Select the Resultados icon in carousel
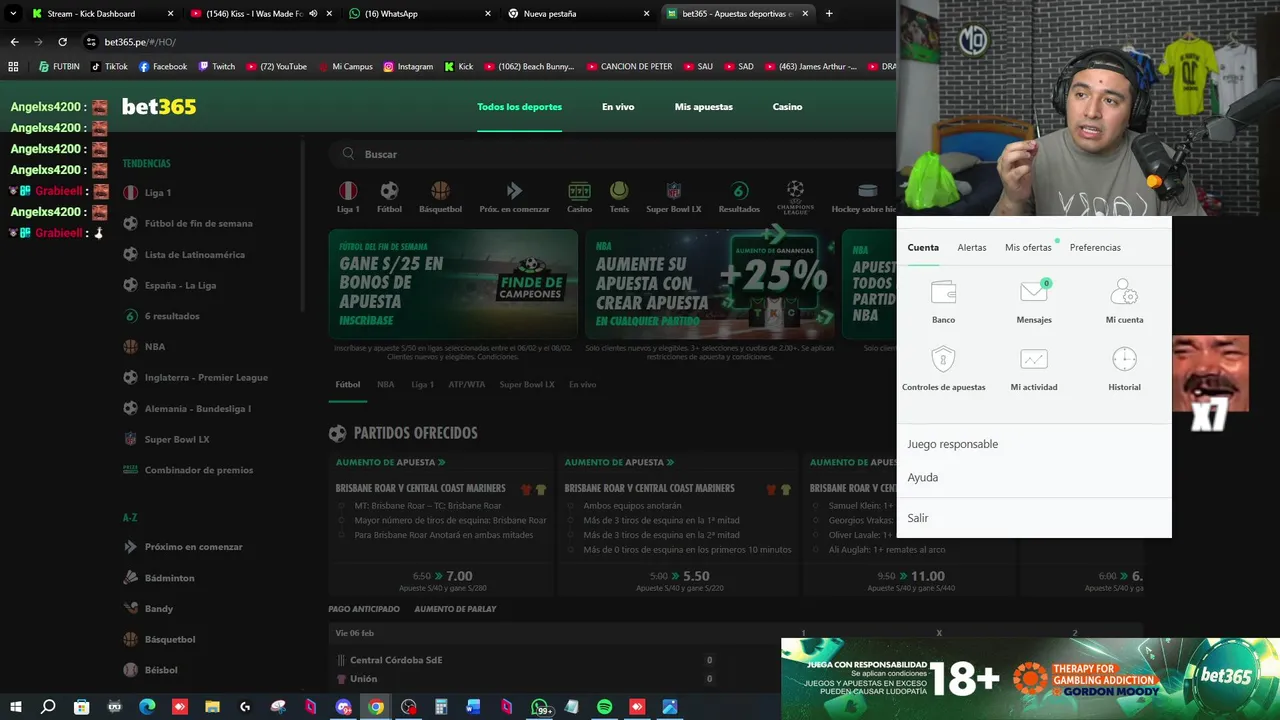Screen dimensions: 1280x720 pyautogui.click(x=739, y=191)
